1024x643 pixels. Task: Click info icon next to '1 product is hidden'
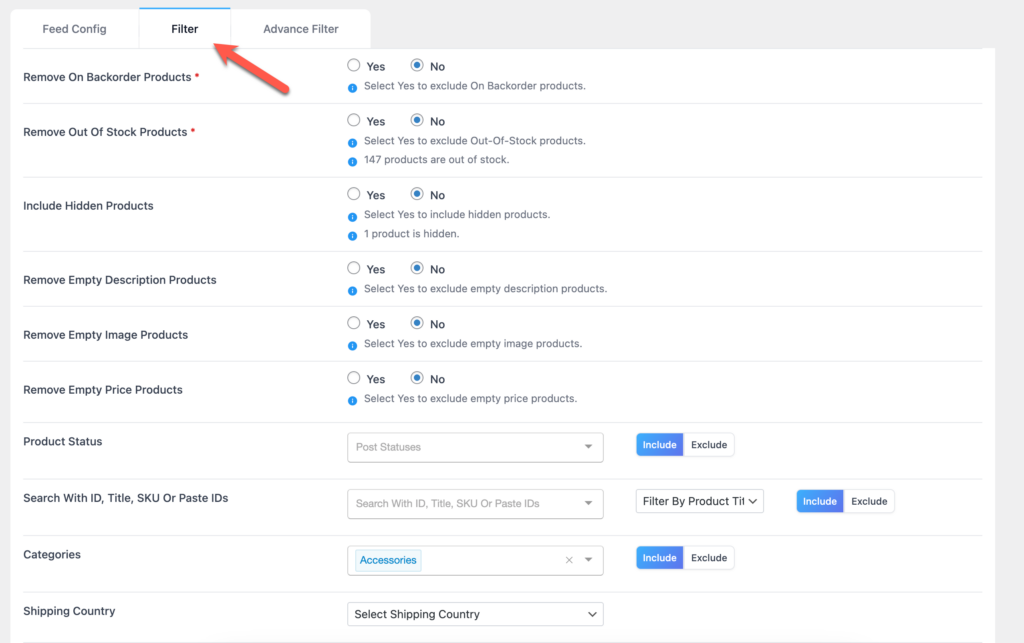[352, 235]
